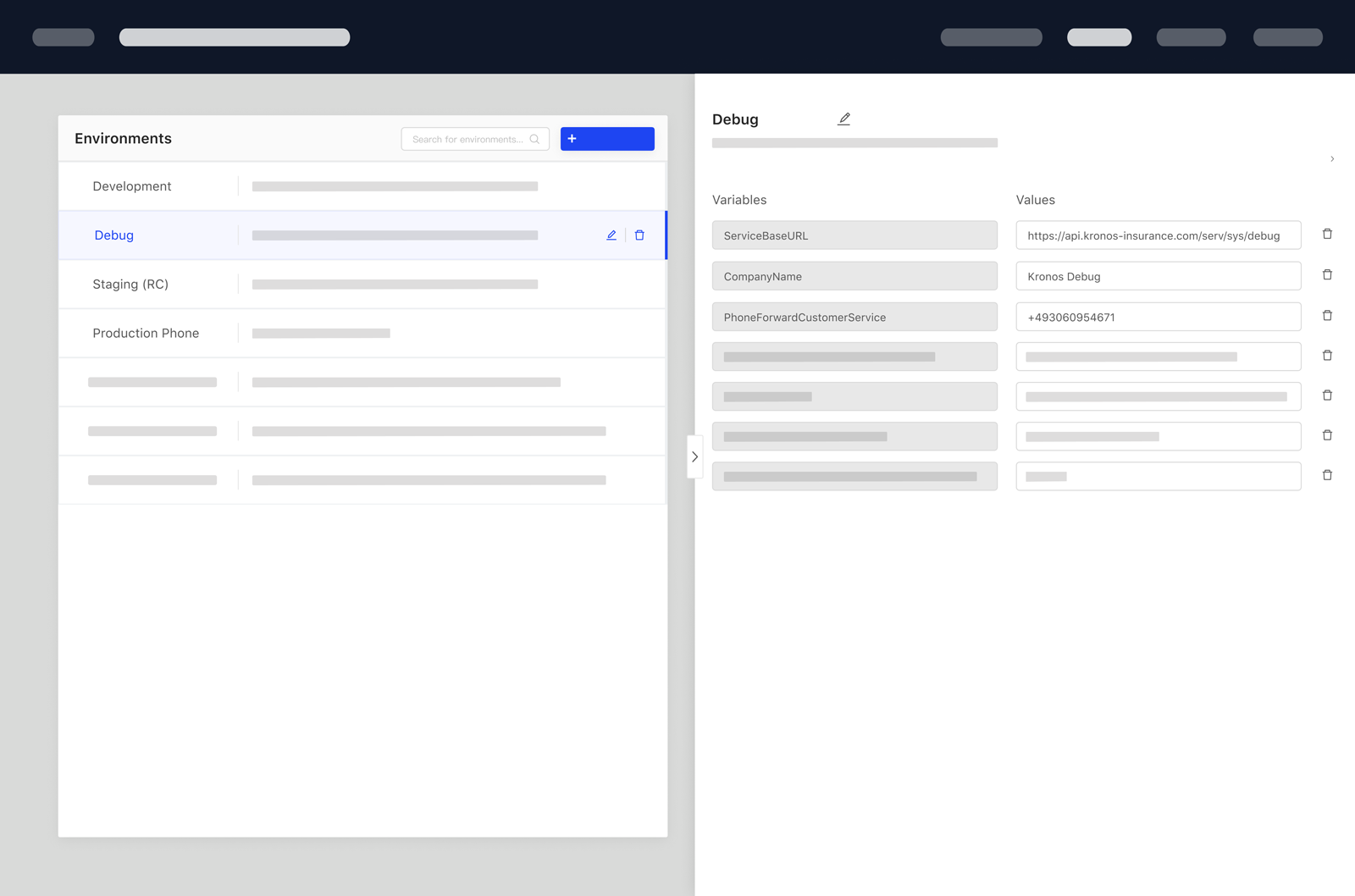Image resolution: width=1355 pixels, height=896 pixels.
Task: Click the Variables column label
Action: click(739, 200)
